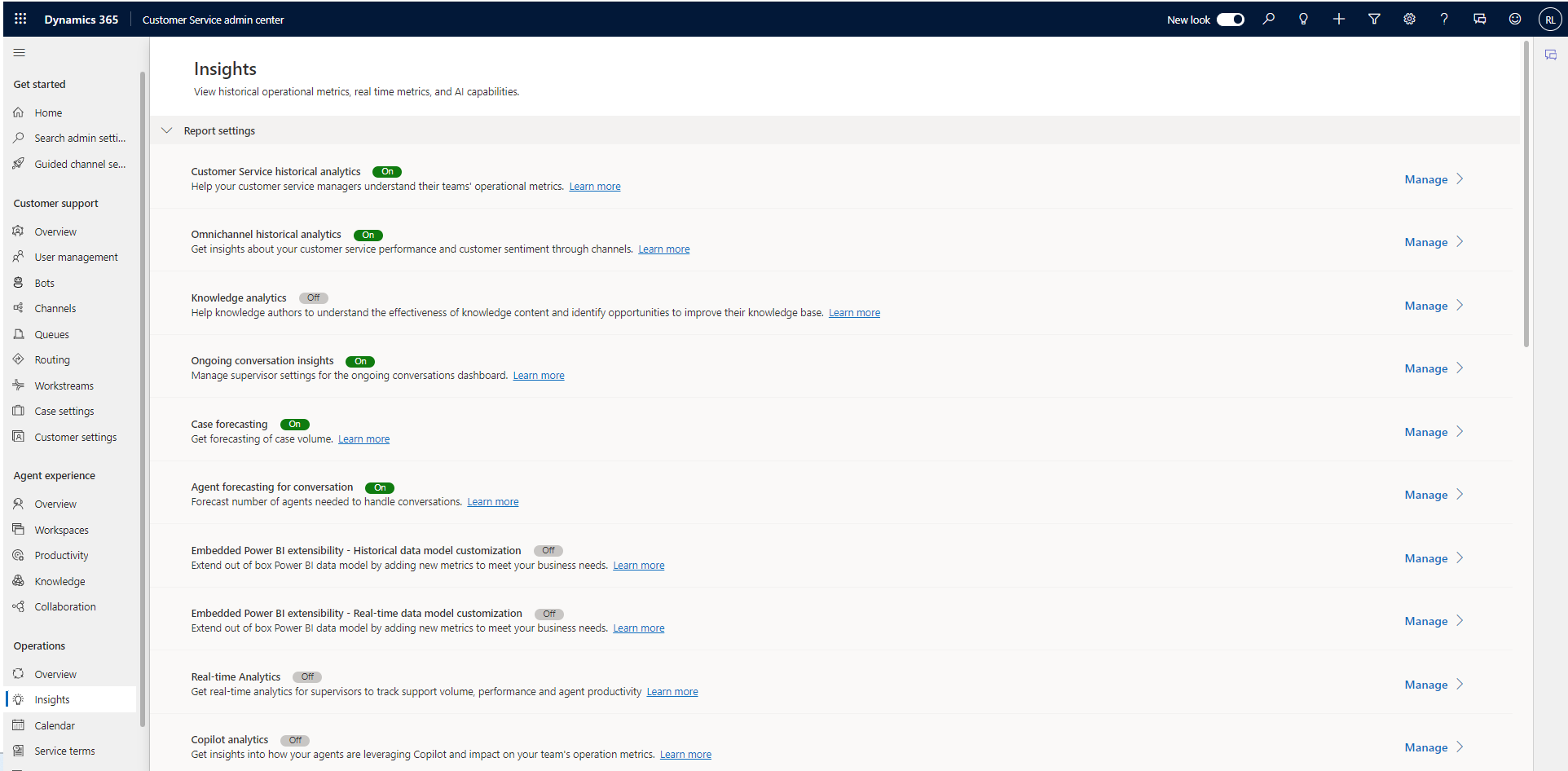This screenshot has height=771, width=1568.
Task: Open the Guided channel setup icon
Action: 18,163
